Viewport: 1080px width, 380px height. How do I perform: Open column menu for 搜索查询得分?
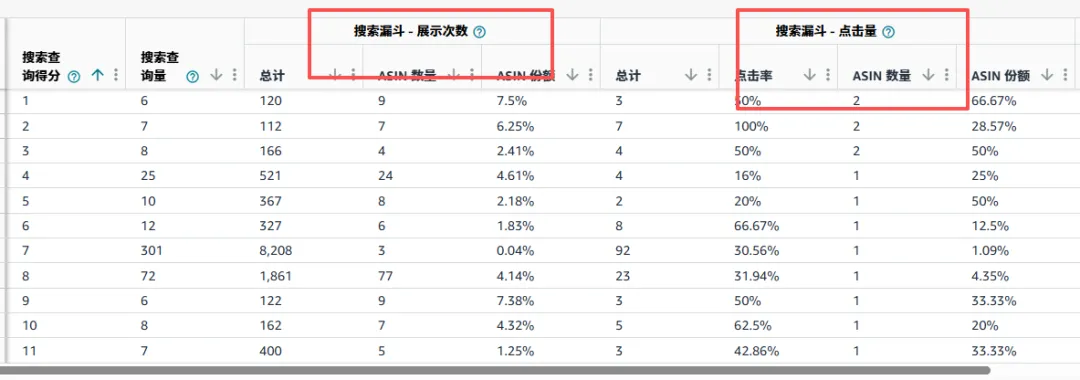point(116,76)
